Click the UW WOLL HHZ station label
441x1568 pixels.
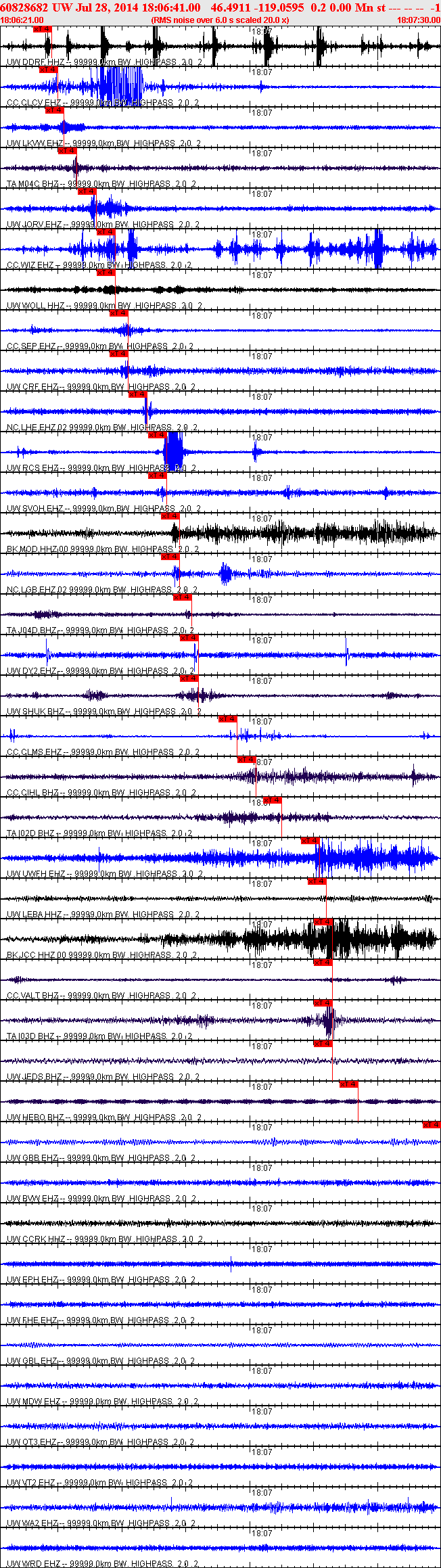36,306
